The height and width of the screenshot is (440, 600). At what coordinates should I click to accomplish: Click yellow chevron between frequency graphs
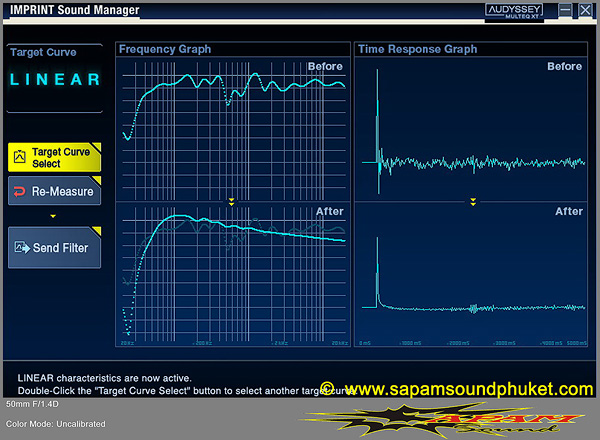point(231,202)
